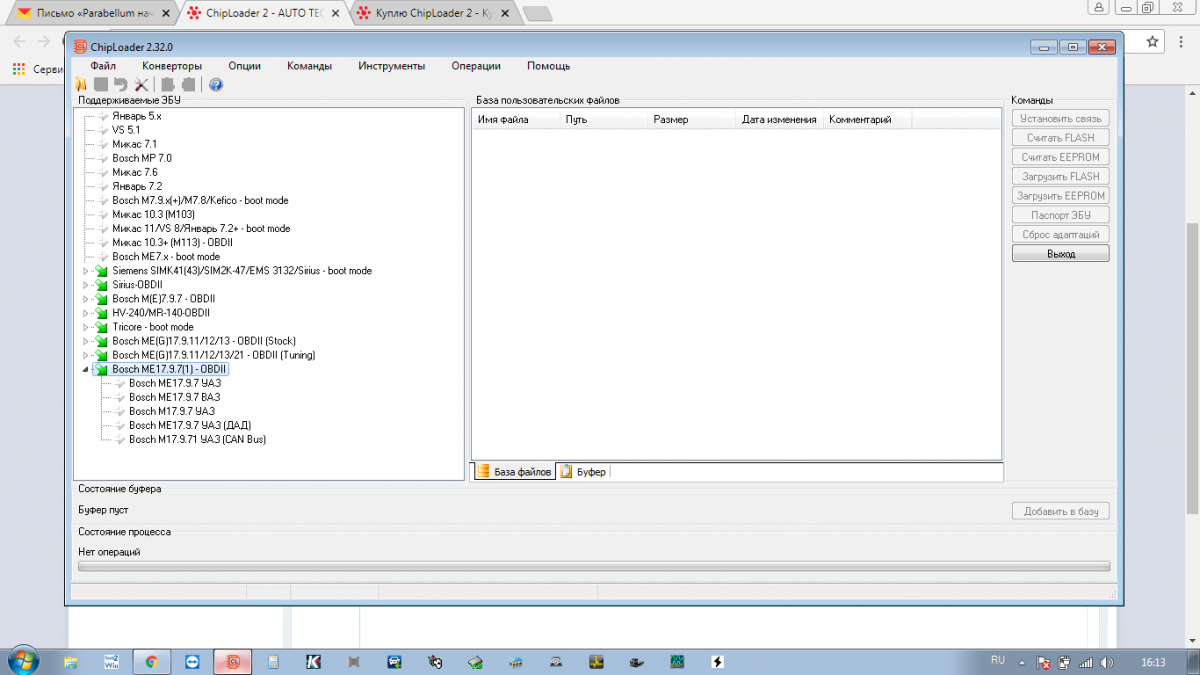Click the Сброс адаптаций button
Viewport: 1200px width, 675px height.
click(1060, 235)
